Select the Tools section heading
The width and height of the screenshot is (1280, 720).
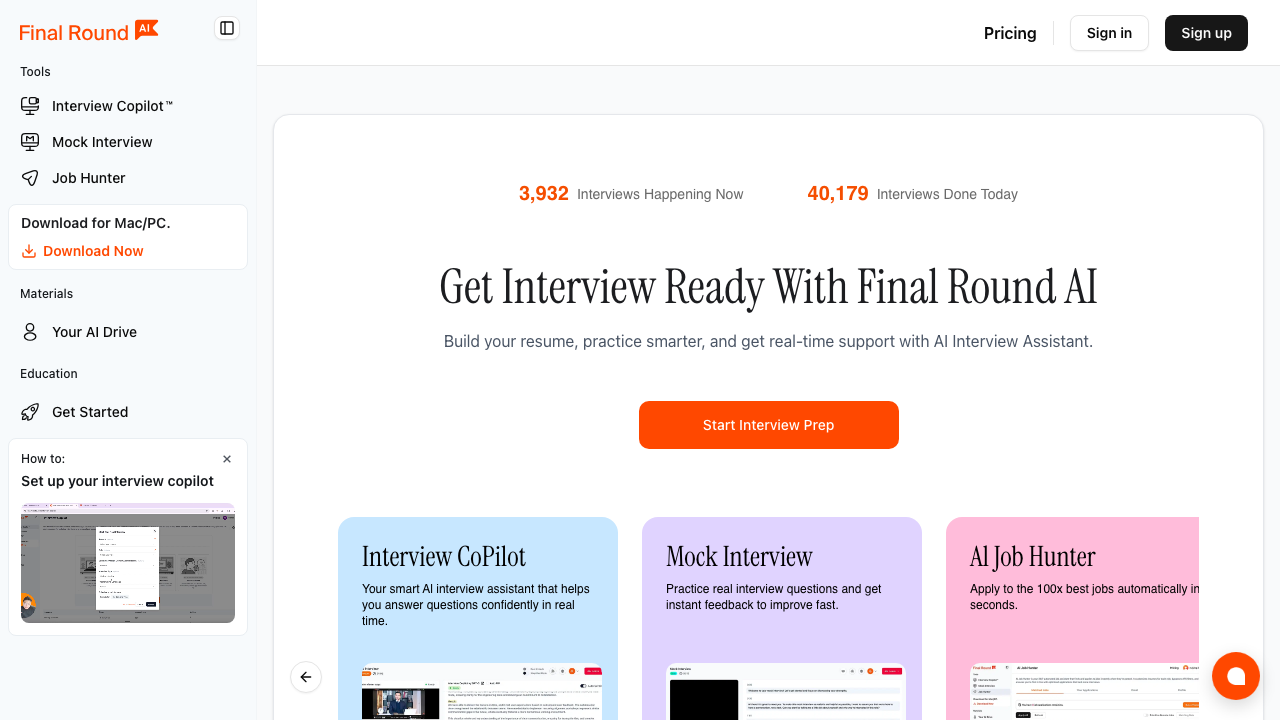(35, 71)
